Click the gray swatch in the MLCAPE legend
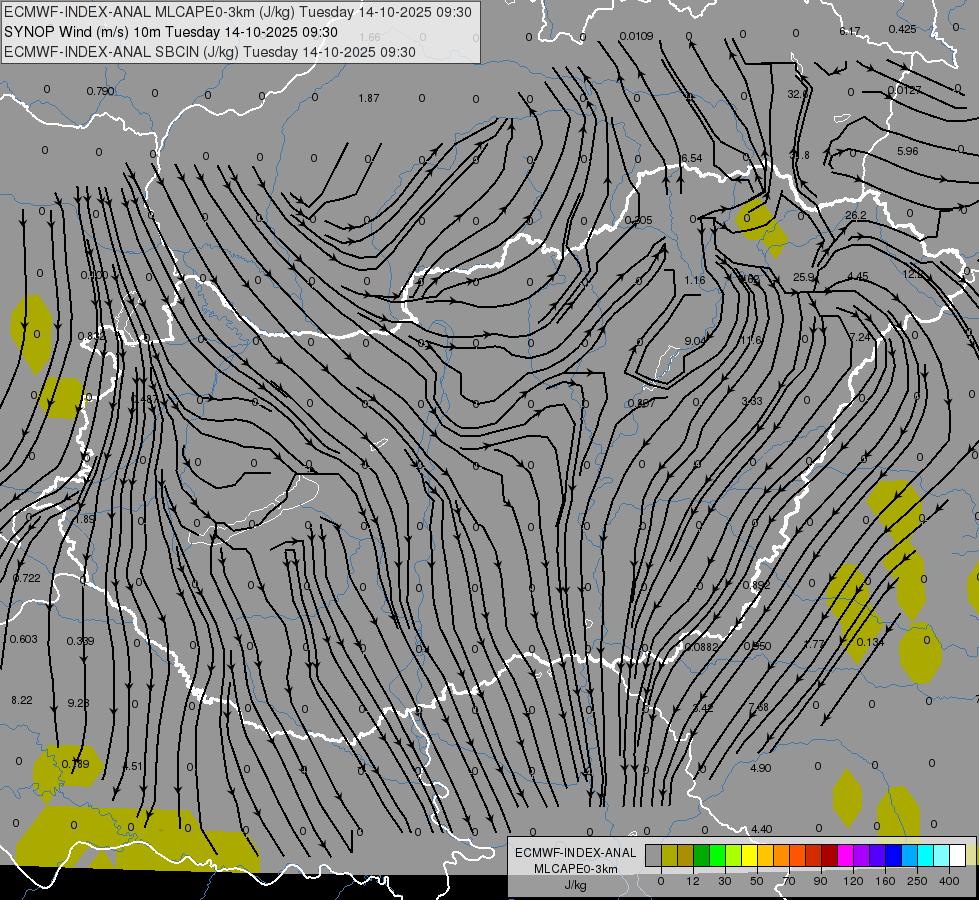 tap(653, 855)
